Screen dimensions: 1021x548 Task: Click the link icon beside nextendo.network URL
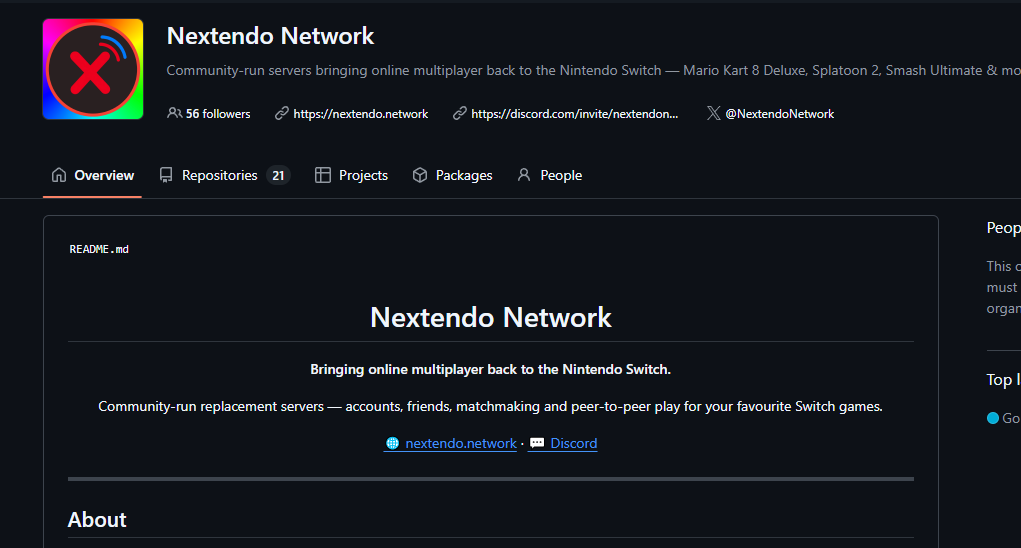pyautogui.click(x=281, y=113)
